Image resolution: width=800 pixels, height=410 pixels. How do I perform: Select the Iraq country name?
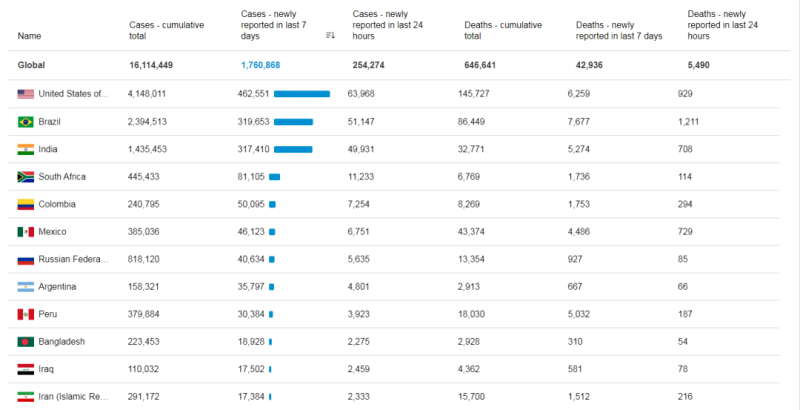pos(47,369)
